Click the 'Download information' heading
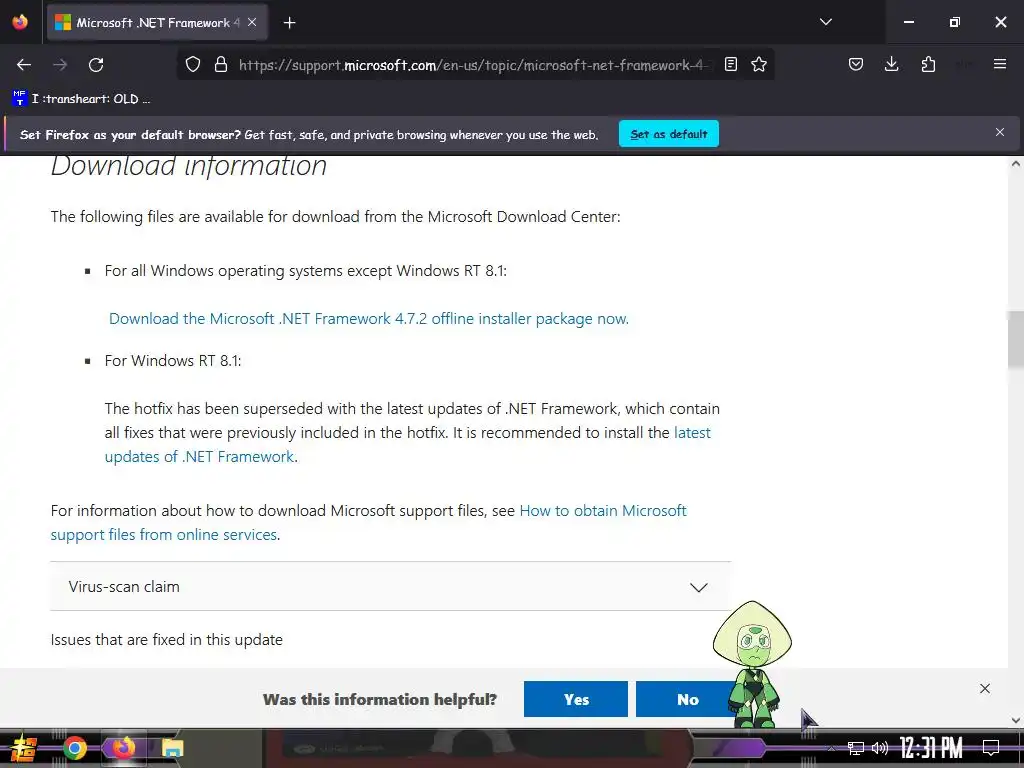The image size is (1024, 768). tap(189, 165)
